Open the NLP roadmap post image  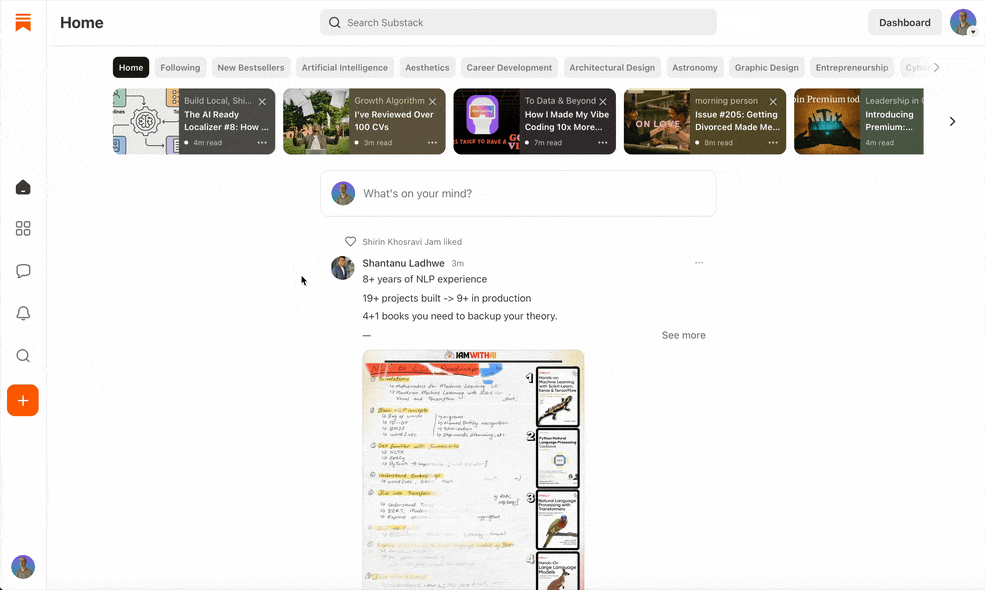point(473,469)
